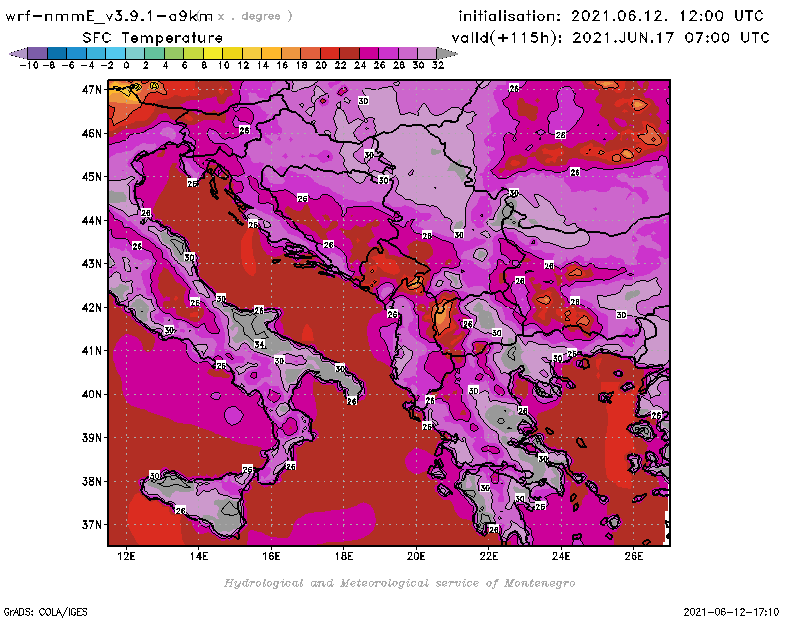This screenshot has width=800, height=618.
Task: Click the 37N latitude label
Action: (x=92, y=525)
